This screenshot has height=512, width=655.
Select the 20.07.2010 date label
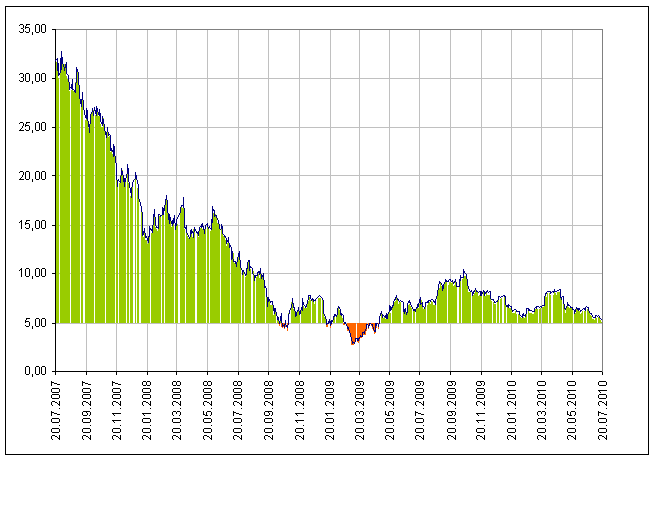pos(603,410)
